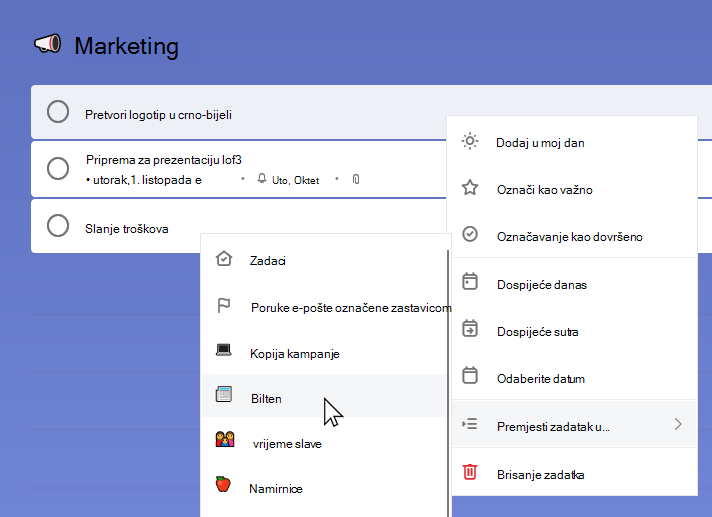The width and height of the screenshot is (712, 517).
Task: Click the calendar-today icon
Action: pos(470,281)
